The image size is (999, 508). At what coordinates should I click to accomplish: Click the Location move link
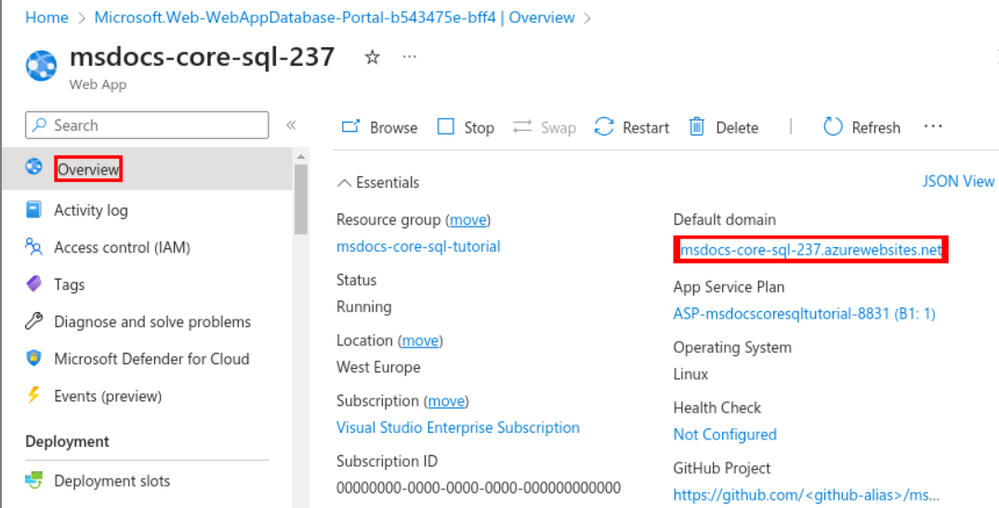click(420, 340)
